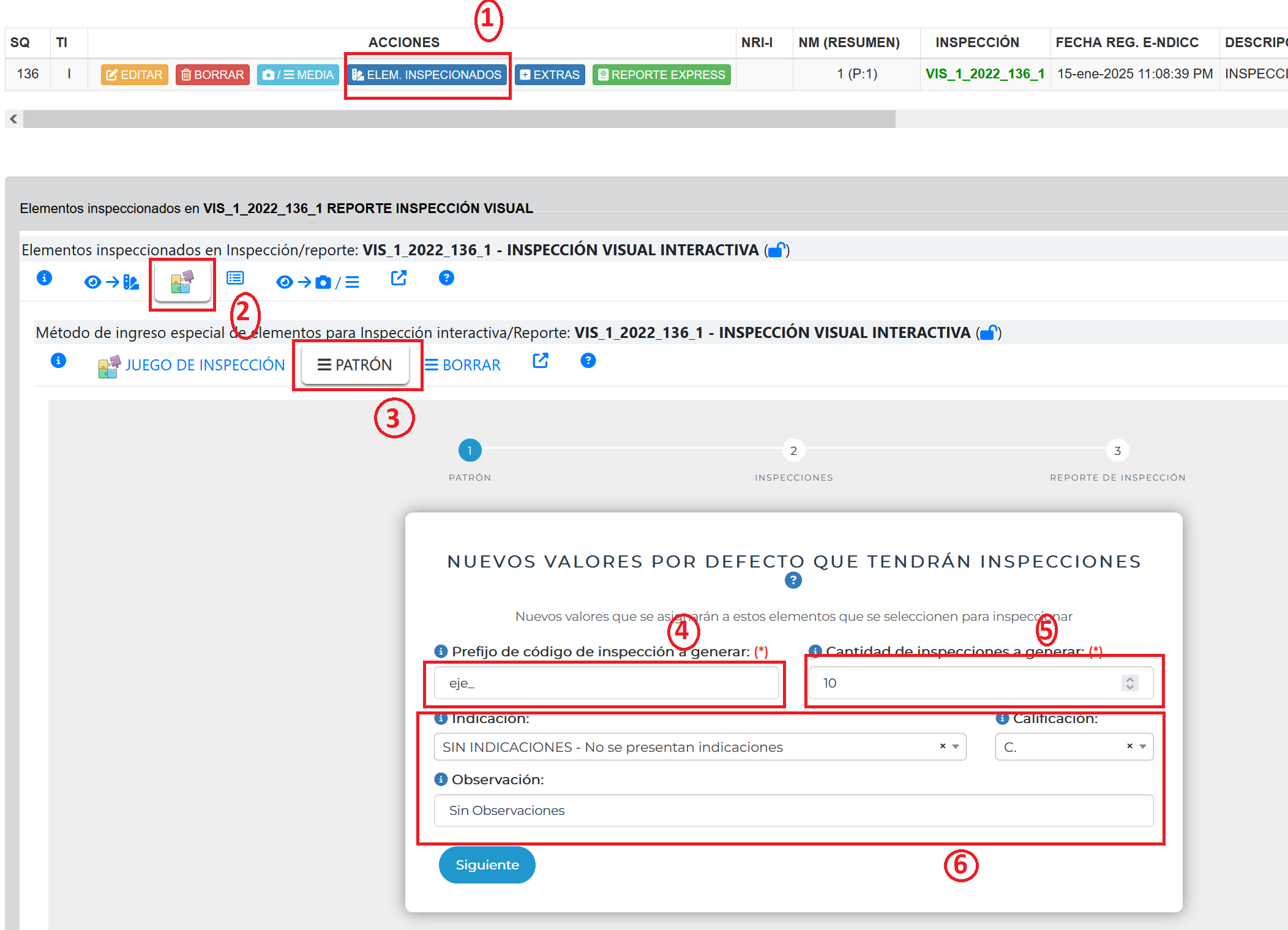Clear the Calificación value with x
Viewport: 1288px width, 930px height.
click(1129, 746)
